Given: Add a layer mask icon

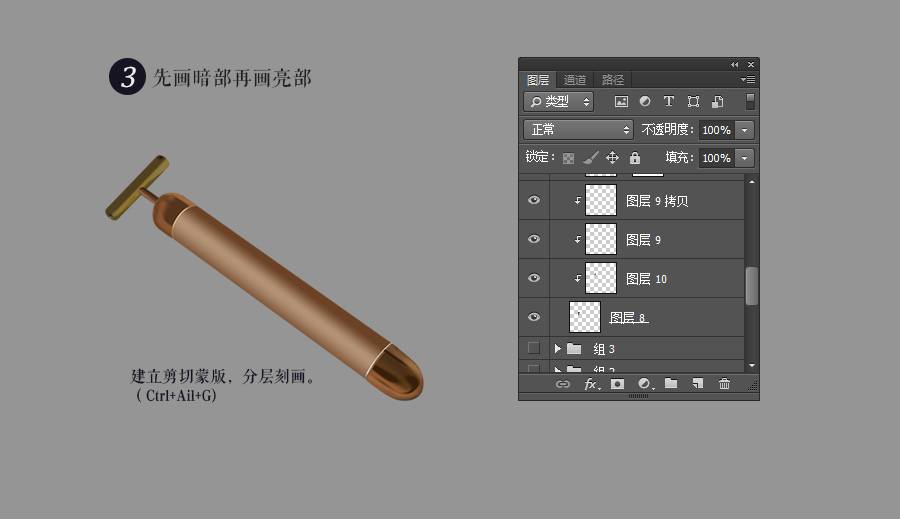Looking at the screenshot, I should click(x=618, y=384).
